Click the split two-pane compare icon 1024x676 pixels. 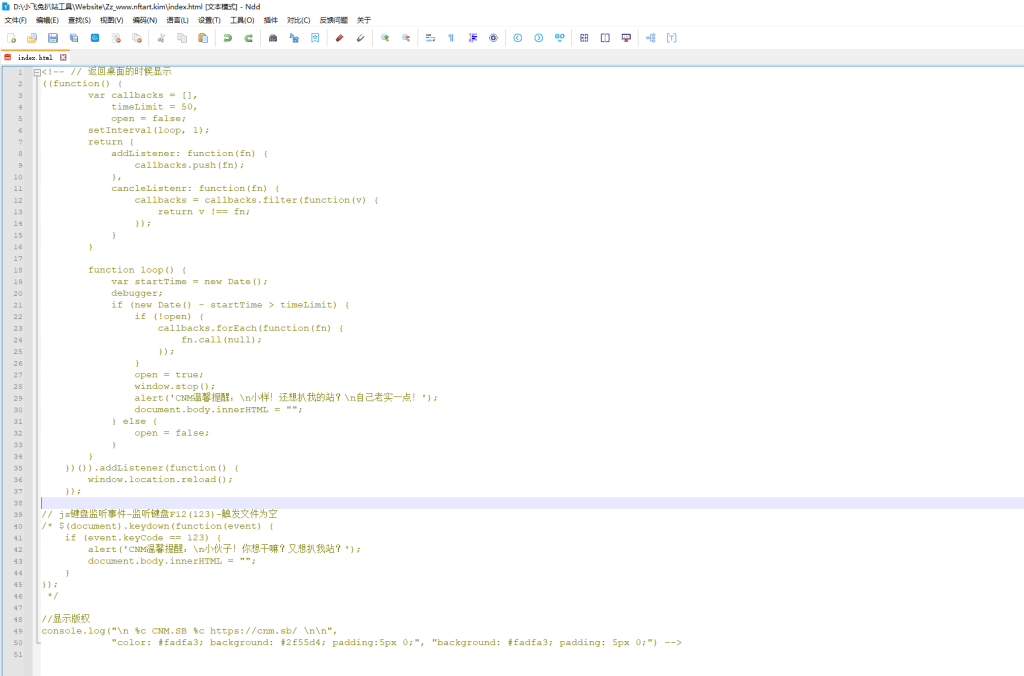tap(605, 38)
